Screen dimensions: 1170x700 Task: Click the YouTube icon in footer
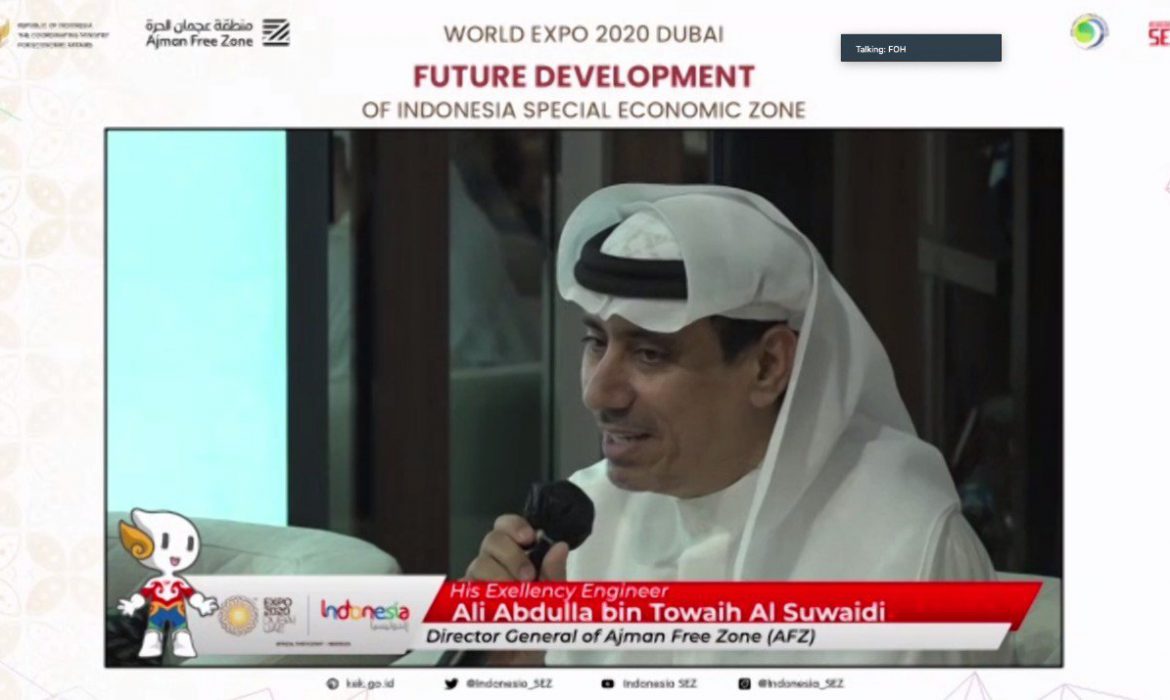(606, 684)
